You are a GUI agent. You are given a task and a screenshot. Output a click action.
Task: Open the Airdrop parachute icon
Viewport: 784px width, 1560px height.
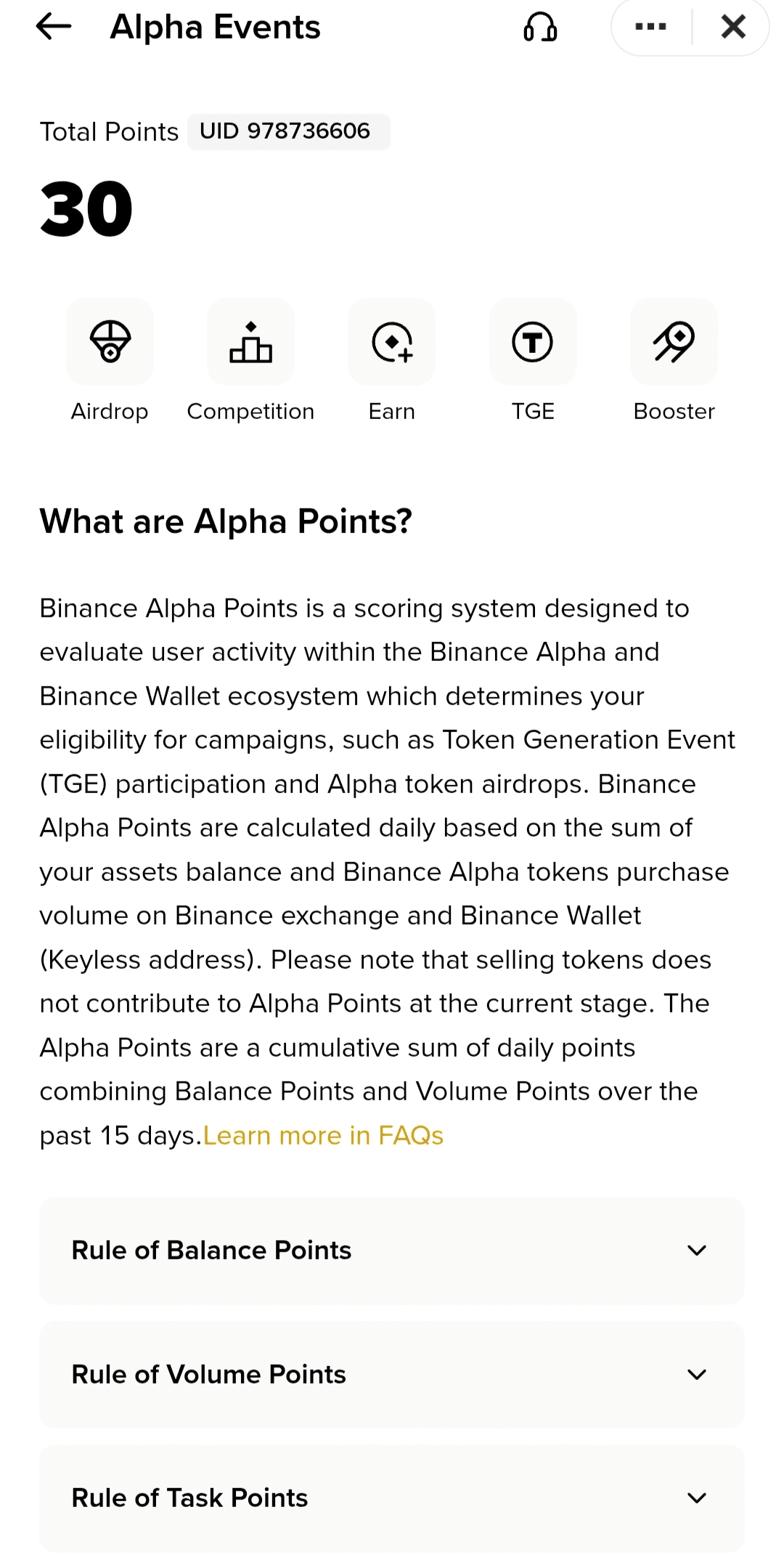pos(110,341)
